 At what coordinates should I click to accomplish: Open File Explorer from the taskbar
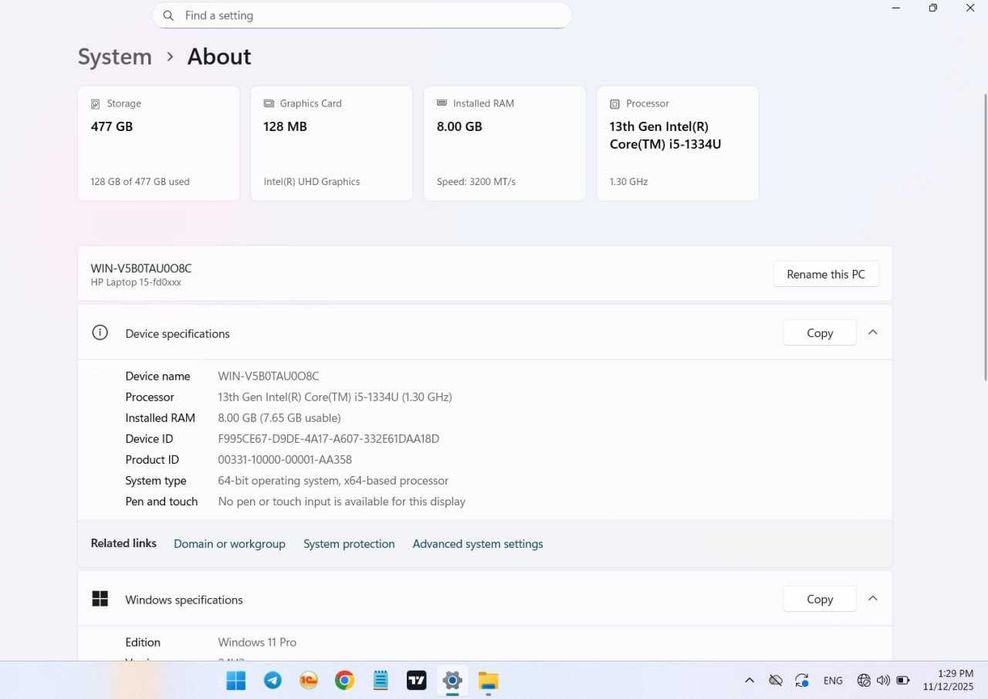coord(488,681)
